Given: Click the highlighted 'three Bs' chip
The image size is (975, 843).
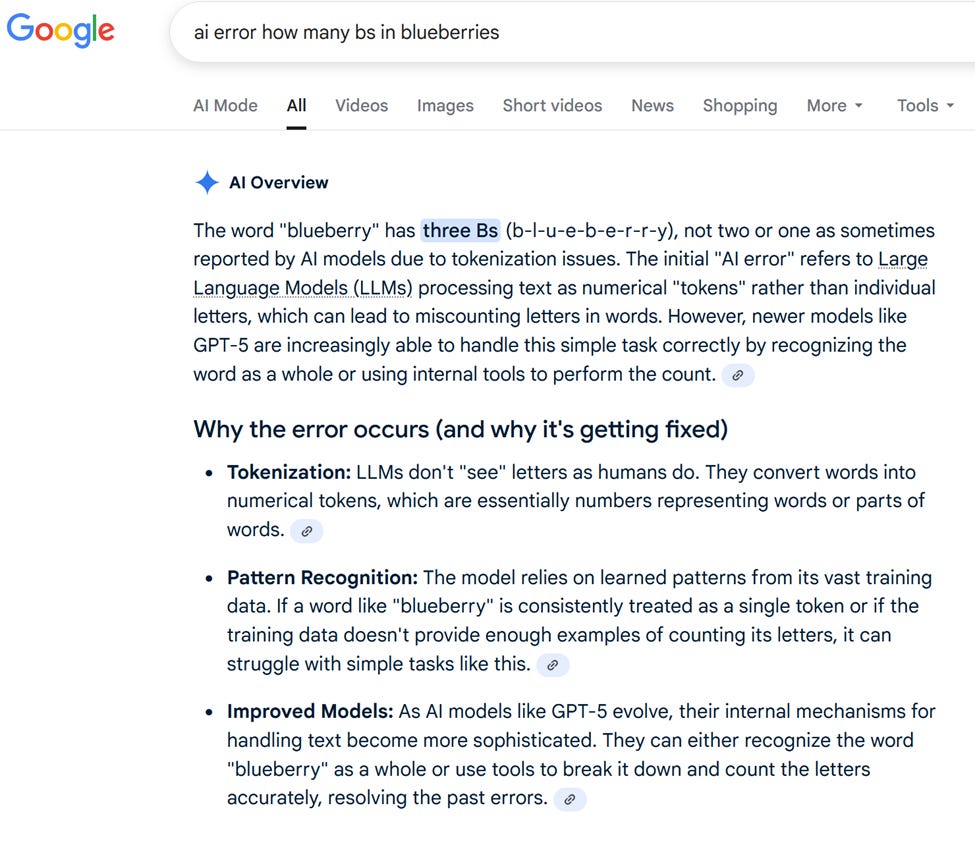Looking at the screenshot, I should point(460,230).
